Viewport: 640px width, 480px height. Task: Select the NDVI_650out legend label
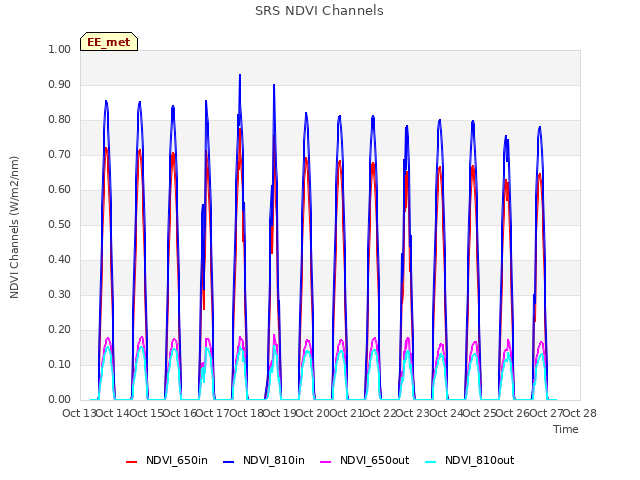click(x=374, y=460)
